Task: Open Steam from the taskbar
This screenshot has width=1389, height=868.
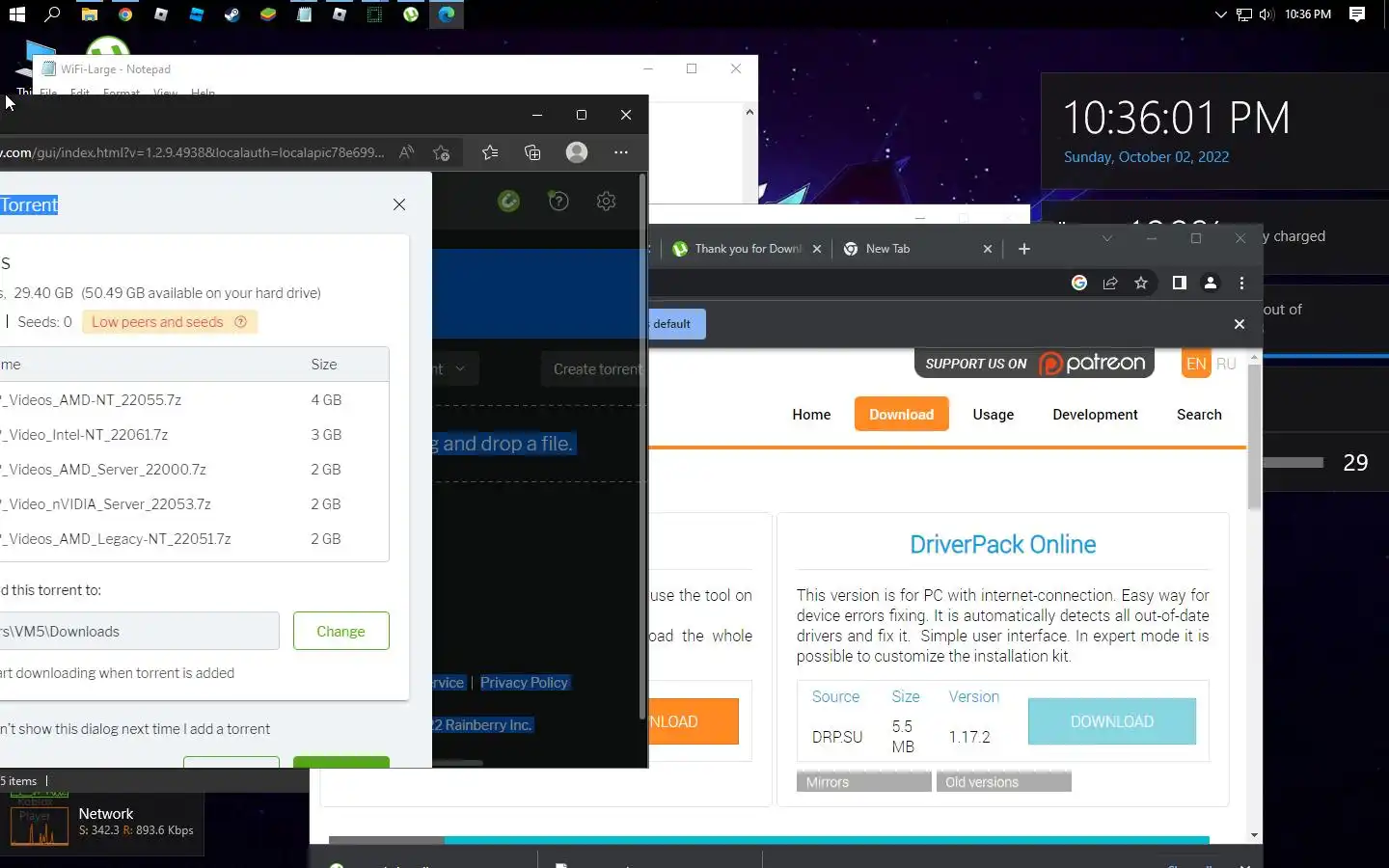Action: click(232, 14)
